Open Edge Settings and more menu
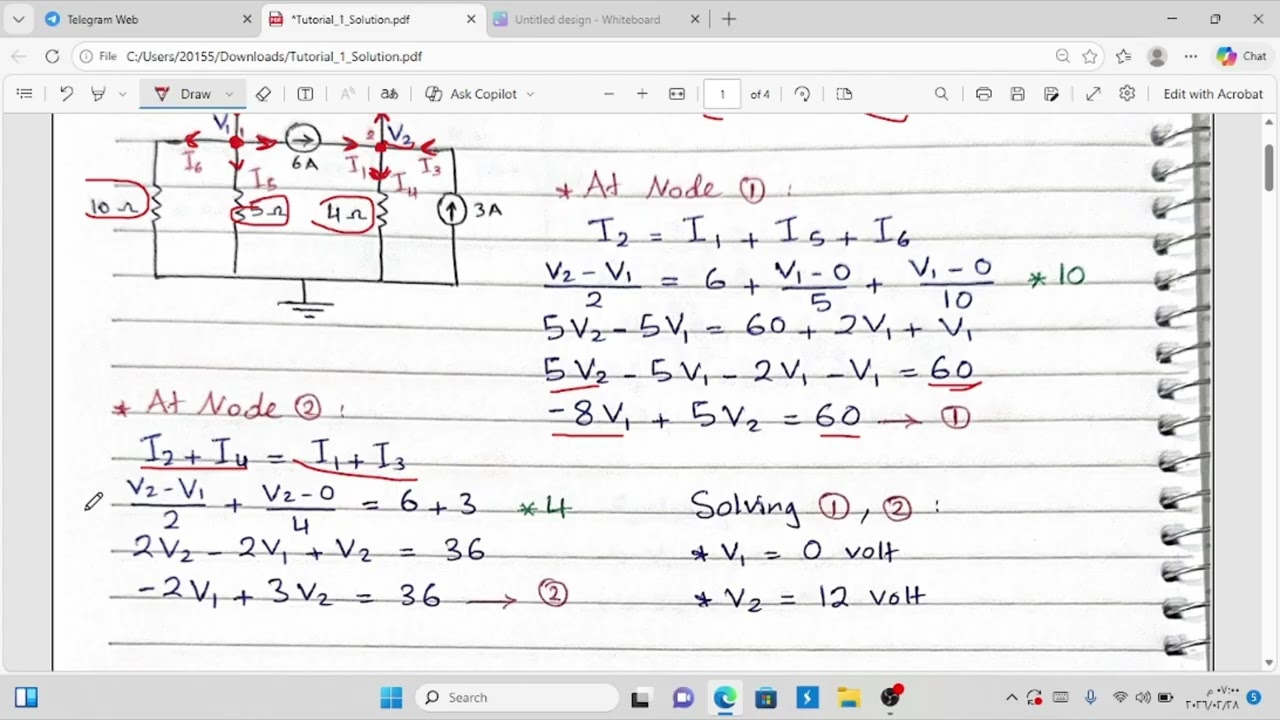The image size is (1280, 720). click(1190, 57)
